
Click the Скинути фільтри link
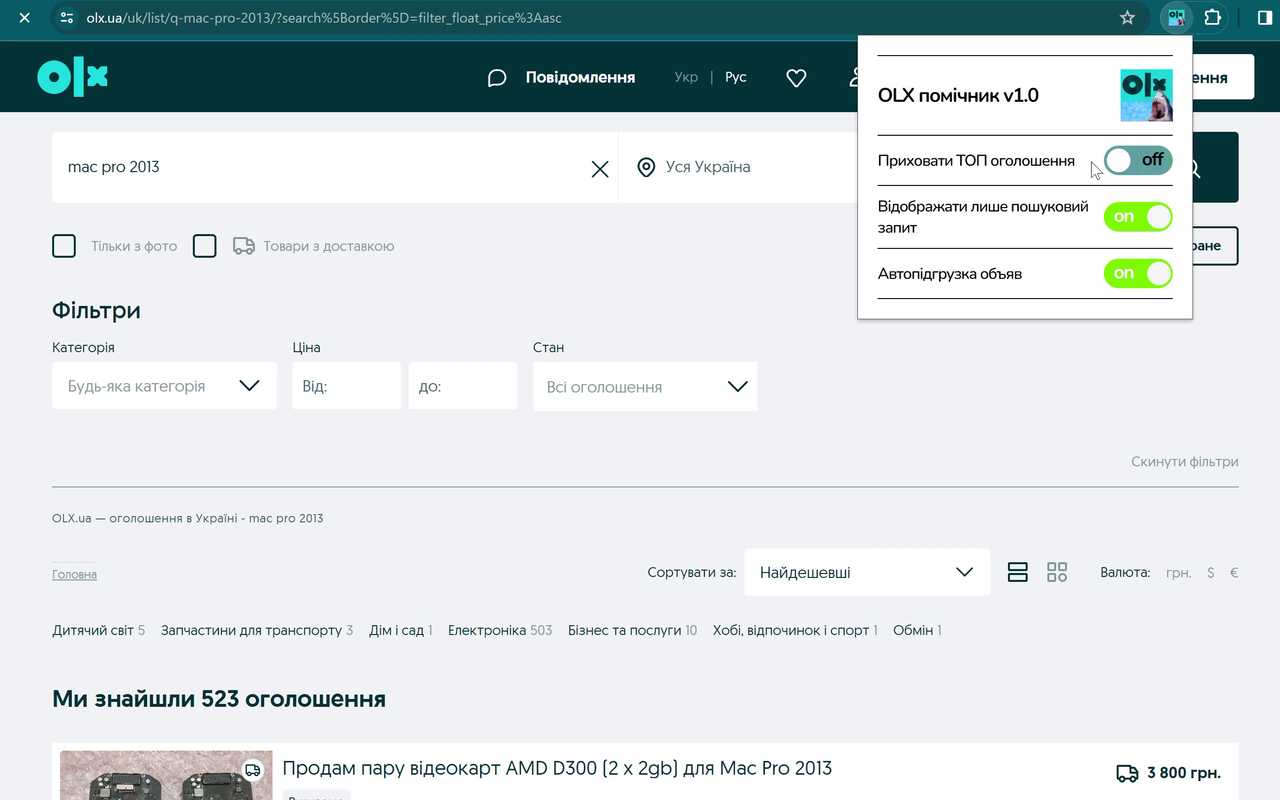pyautogui.click(x=1184, y=461)
